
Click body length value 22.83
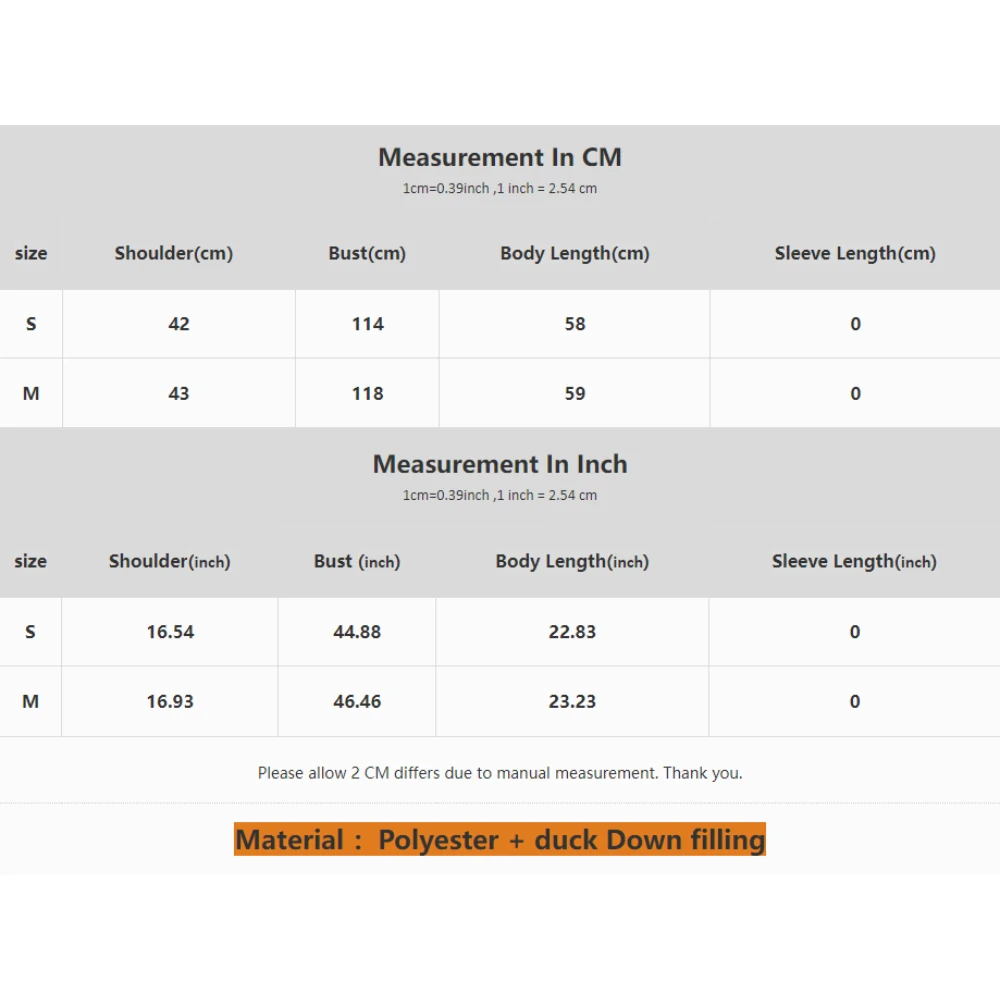pyautogui.click(x=572, y=632)
